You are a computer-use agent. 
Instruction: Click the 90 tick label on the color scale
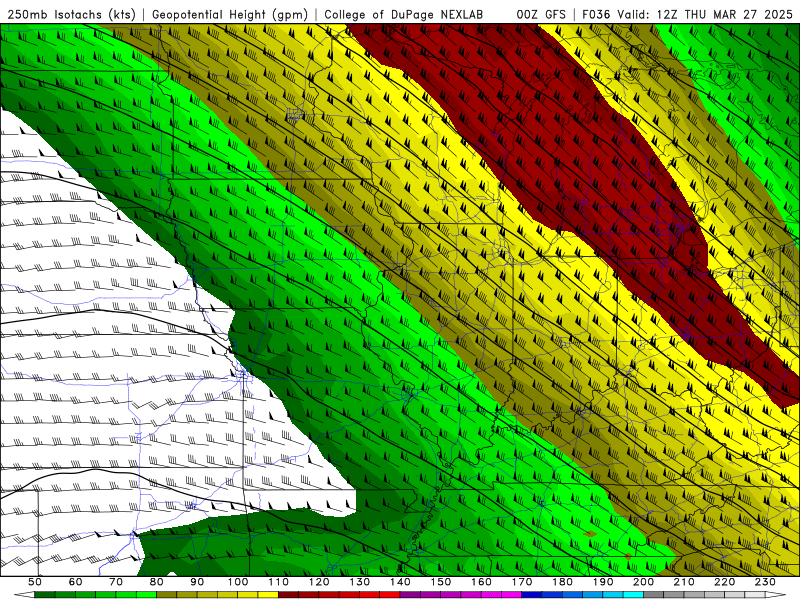tap(197, 582)
